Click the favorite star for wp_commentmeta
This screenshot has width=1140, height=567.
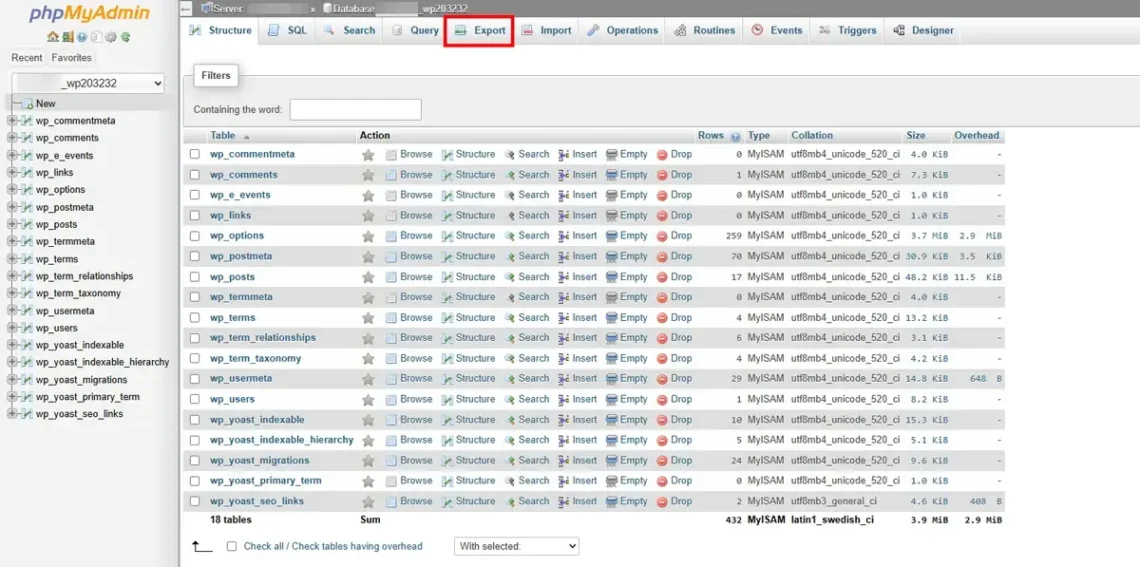[369, 155]
